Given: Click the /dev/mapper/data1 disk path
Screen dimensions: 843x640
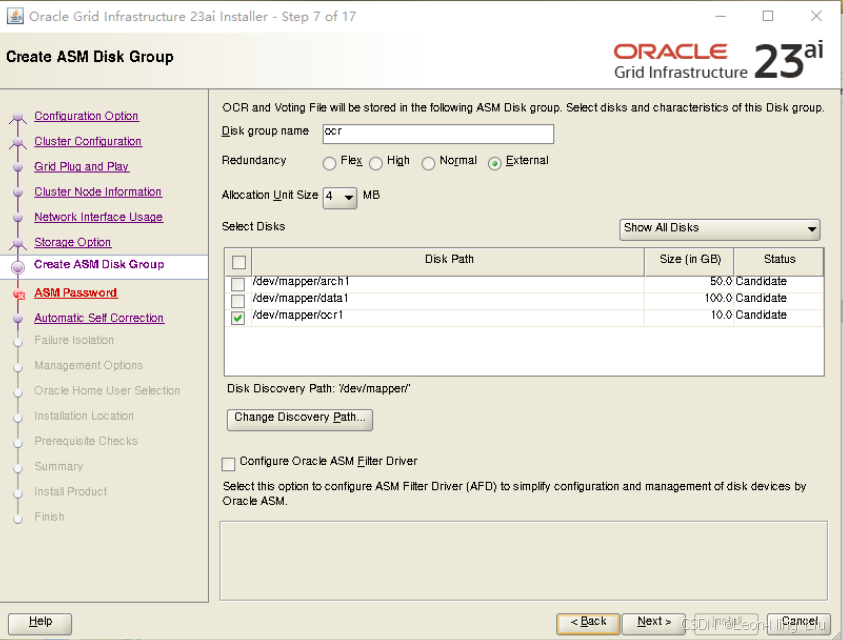Looking at the screenshot, I should click(x=300, y=298).
